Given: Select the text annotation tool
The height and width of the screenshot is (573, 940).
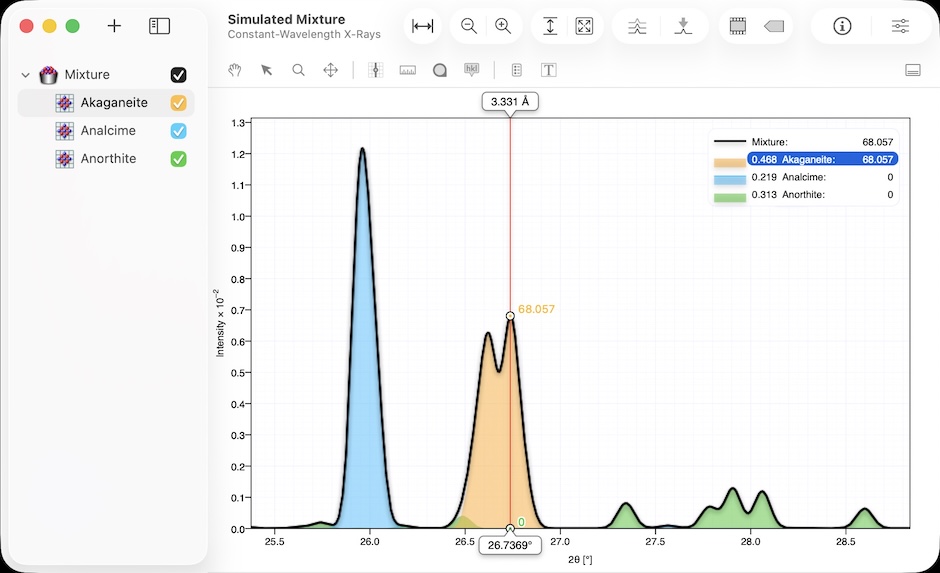Looking at the screenshot, I should [548, 70].
